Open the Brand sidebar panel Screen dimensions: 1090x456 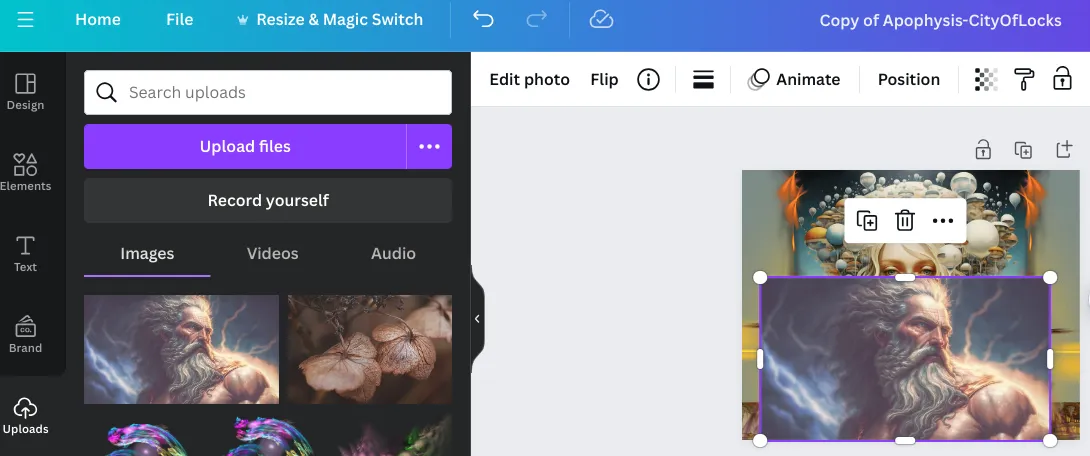coord(26,334)
